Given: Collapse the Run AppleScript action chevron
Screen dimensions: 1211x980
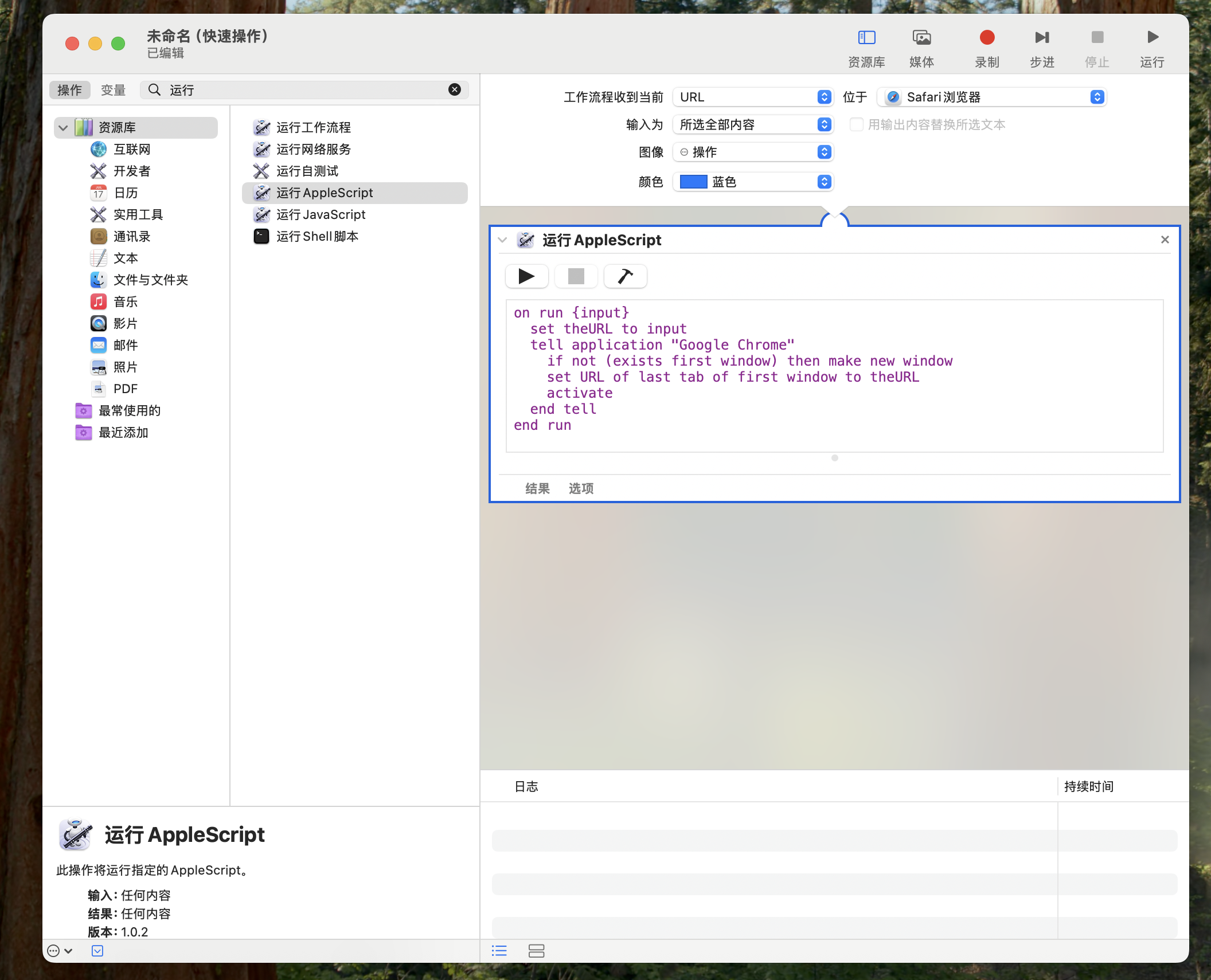Looking at the screenshot, I should 502,240.
